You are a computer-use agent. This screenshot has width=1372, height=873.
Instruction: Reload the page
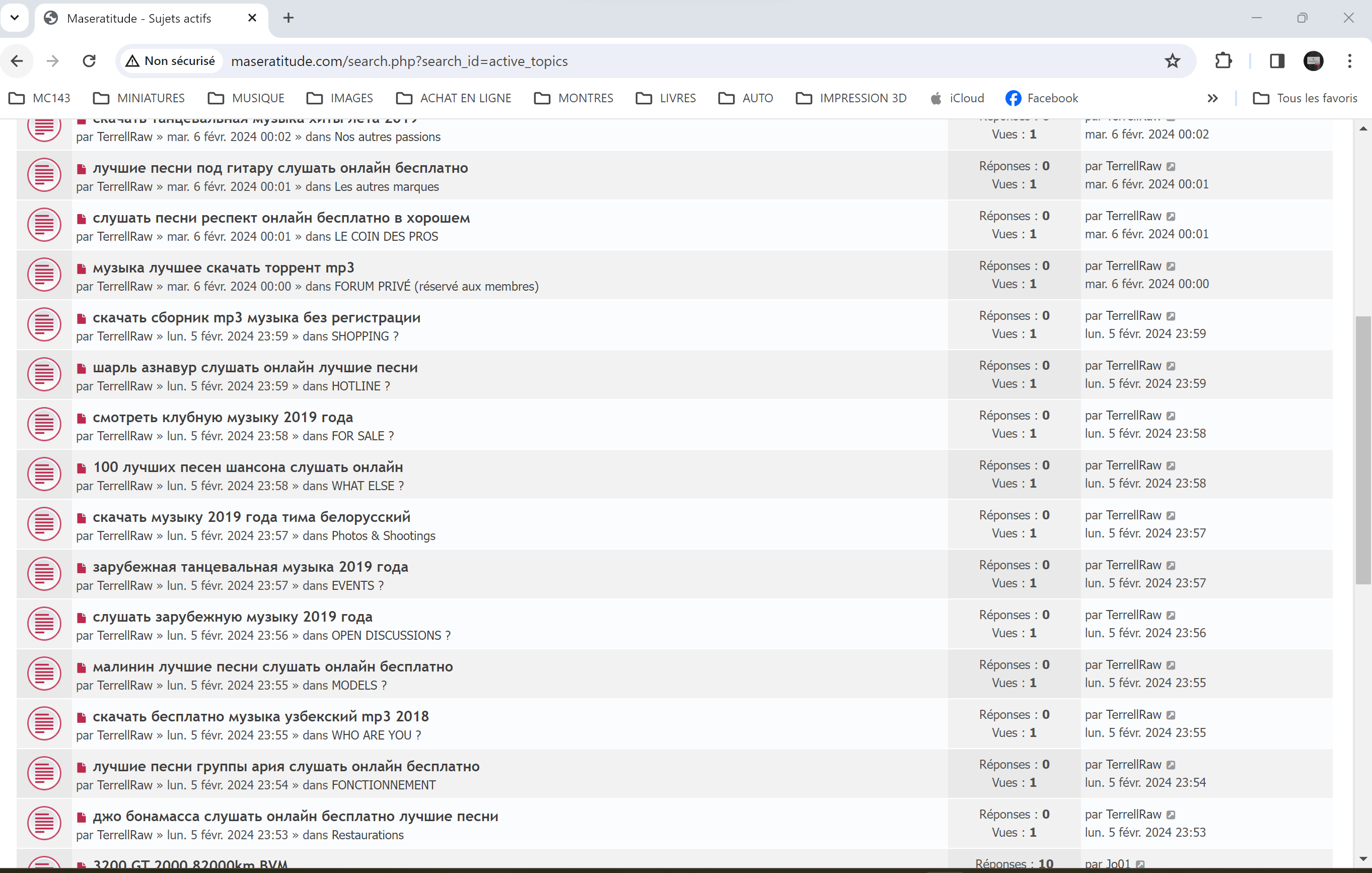tap(89, 61)
